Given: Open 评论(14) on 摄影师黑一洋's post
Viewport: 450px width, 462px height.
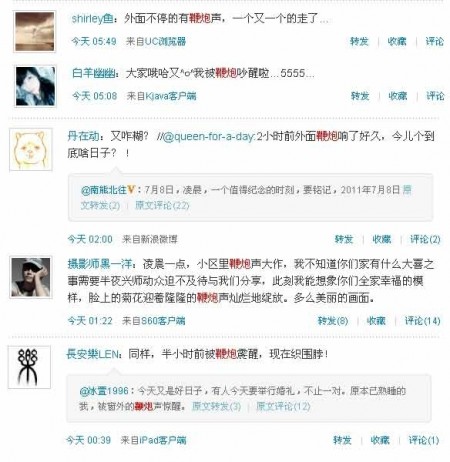Looking at the screenshot, I should [422, 321].
